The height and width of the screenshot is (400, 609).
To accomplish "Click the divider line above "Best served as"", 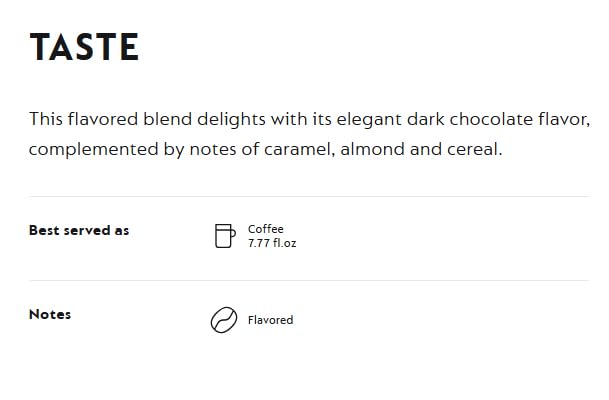I will 309,197.
